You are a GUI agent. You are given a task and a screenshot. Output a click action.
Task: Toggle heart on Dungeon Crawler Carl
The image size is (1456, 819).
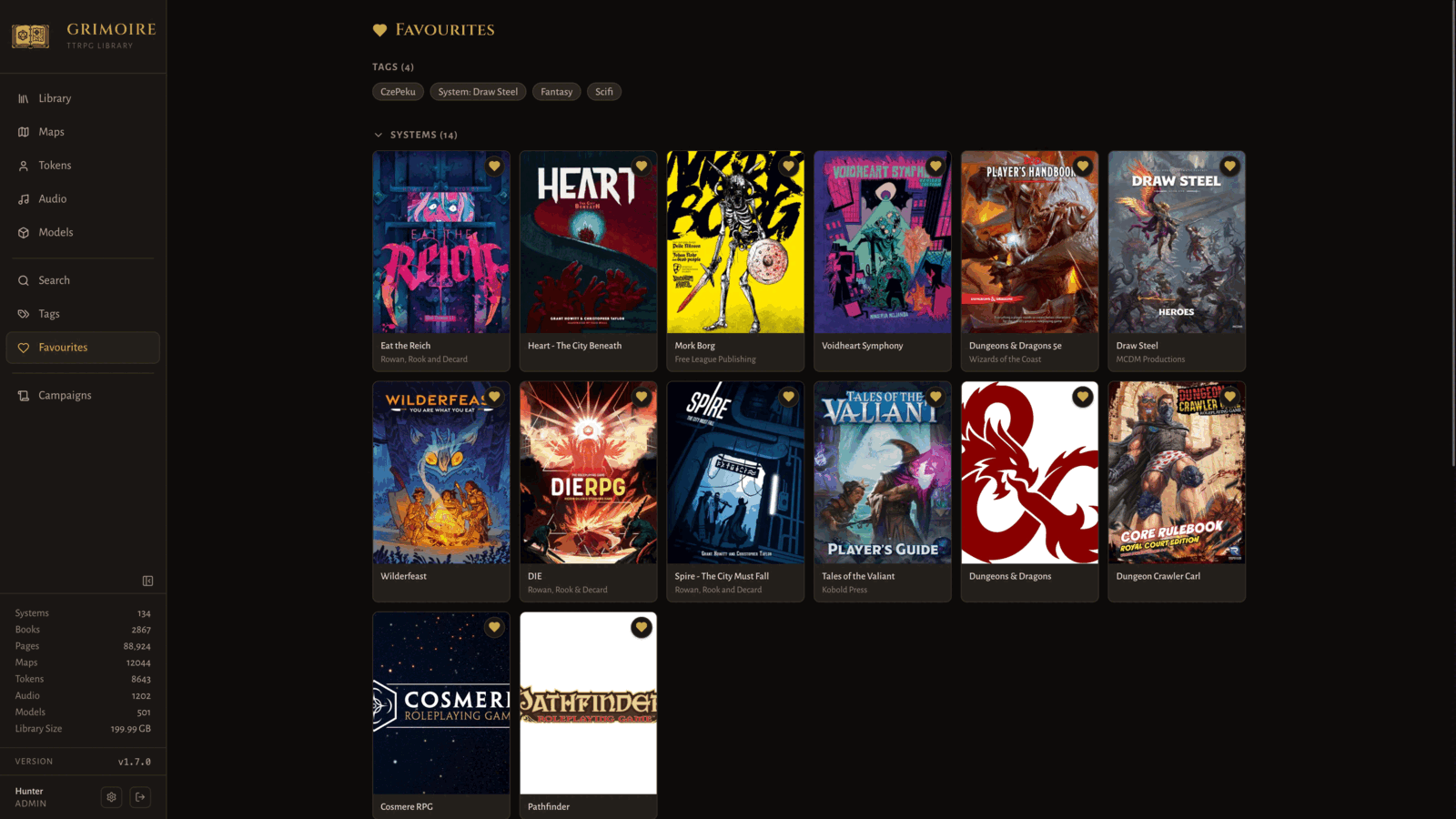click(1229, 397)
